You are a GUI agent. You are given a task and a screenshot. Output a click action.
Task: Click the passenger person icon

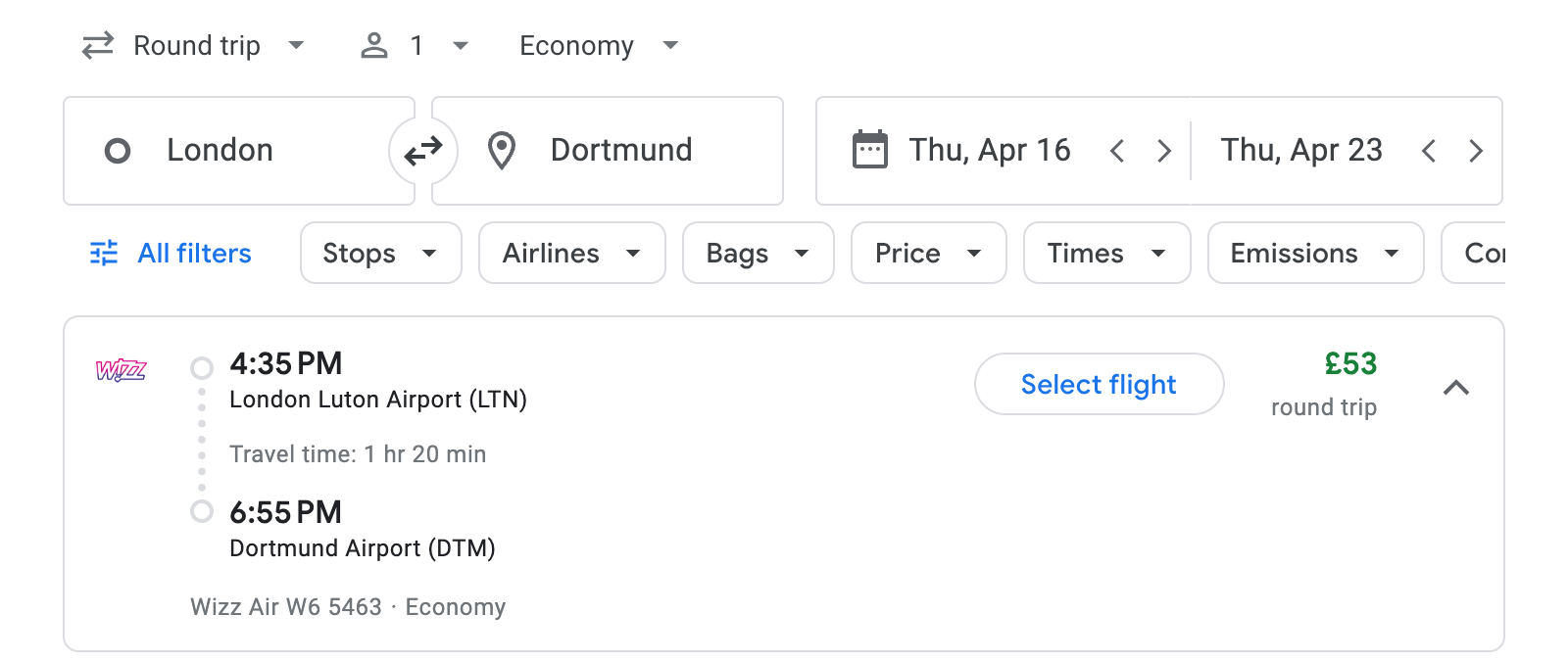click(x=373, y=45)
